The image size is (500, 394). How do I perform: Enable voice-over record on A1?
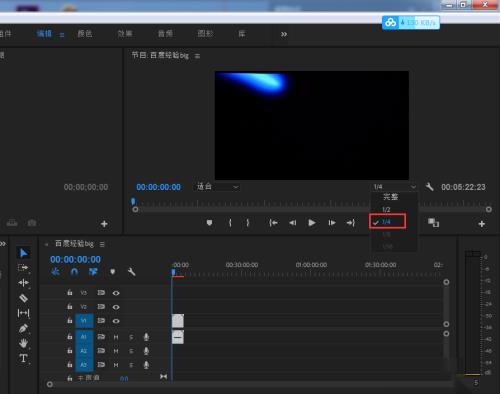pyautogui.click(x=146, y=337)
